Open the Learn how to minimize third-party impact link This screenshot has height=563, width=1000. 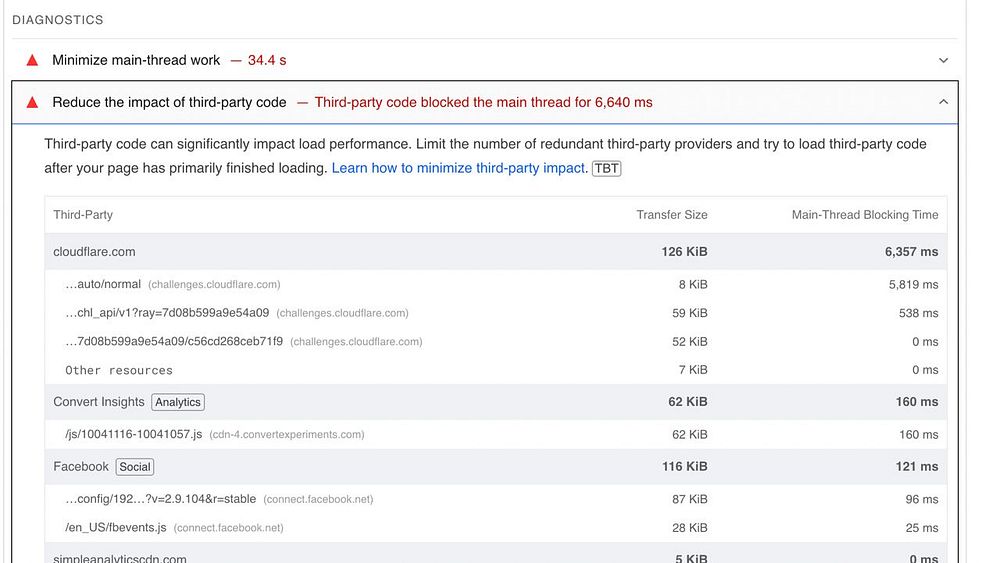(x=458, y=168)
